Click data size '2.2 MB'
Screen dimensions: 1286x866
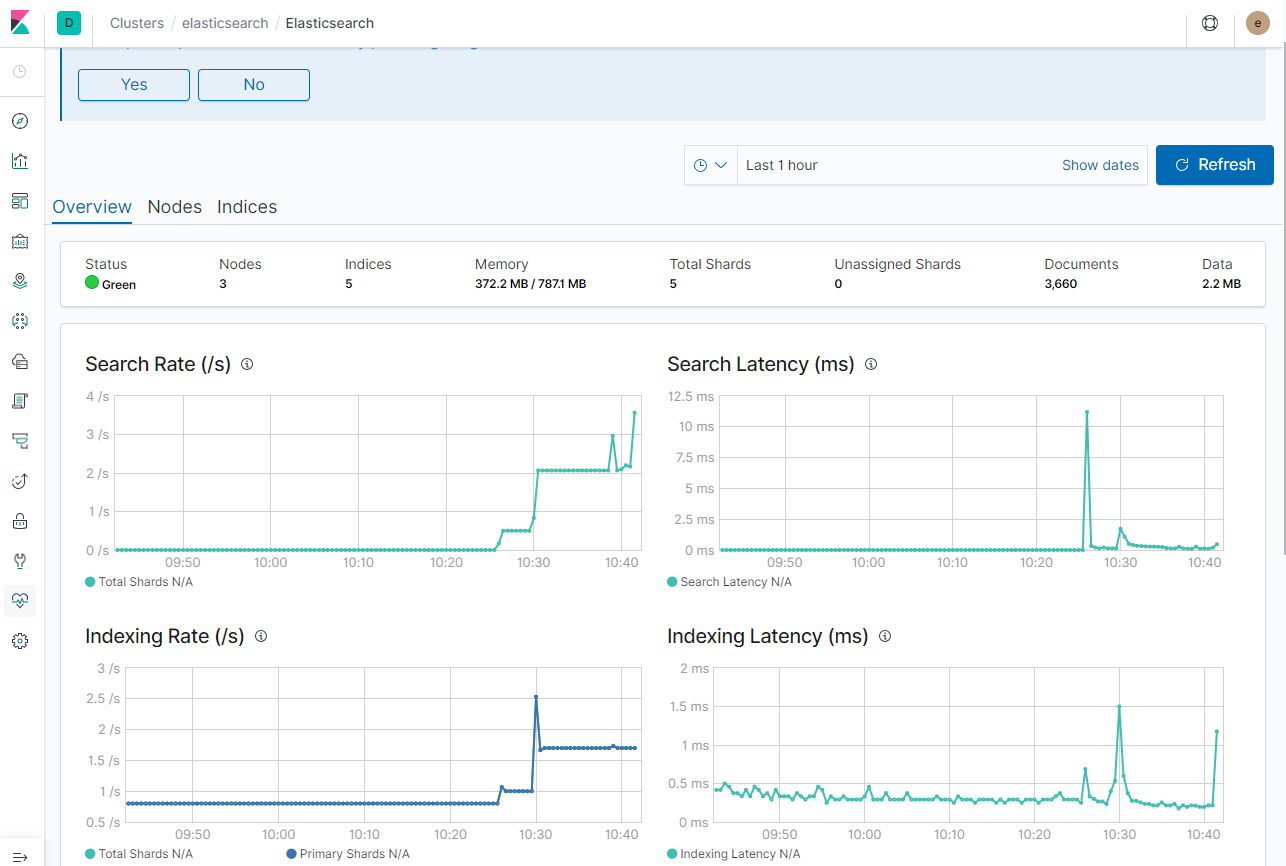[1221, 284]
